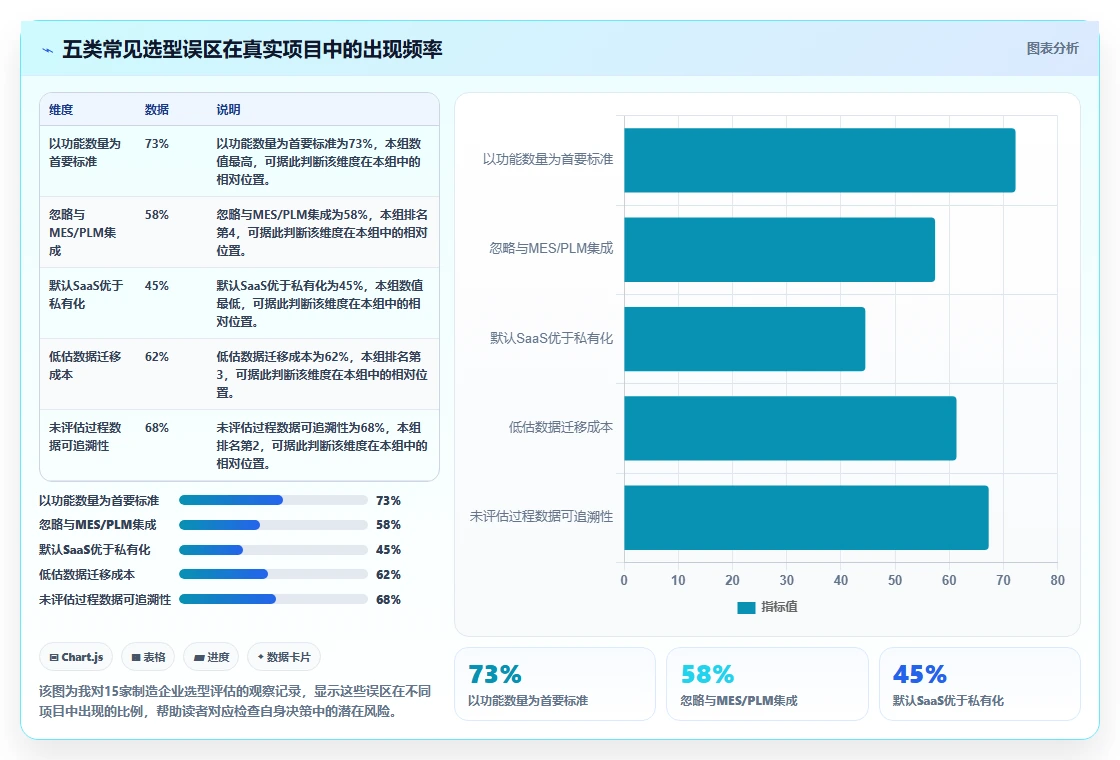The image size is (1120, 760).
Task: Click the 62% value beside the progress list
Action: click(388, 574)
